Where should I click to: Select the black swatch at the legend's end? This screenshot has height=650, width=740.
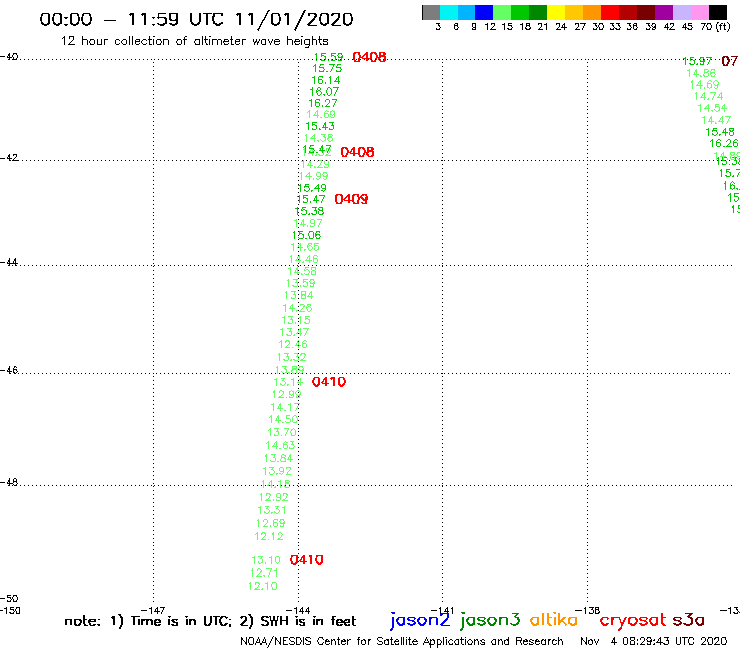click(x=717, y=12)
